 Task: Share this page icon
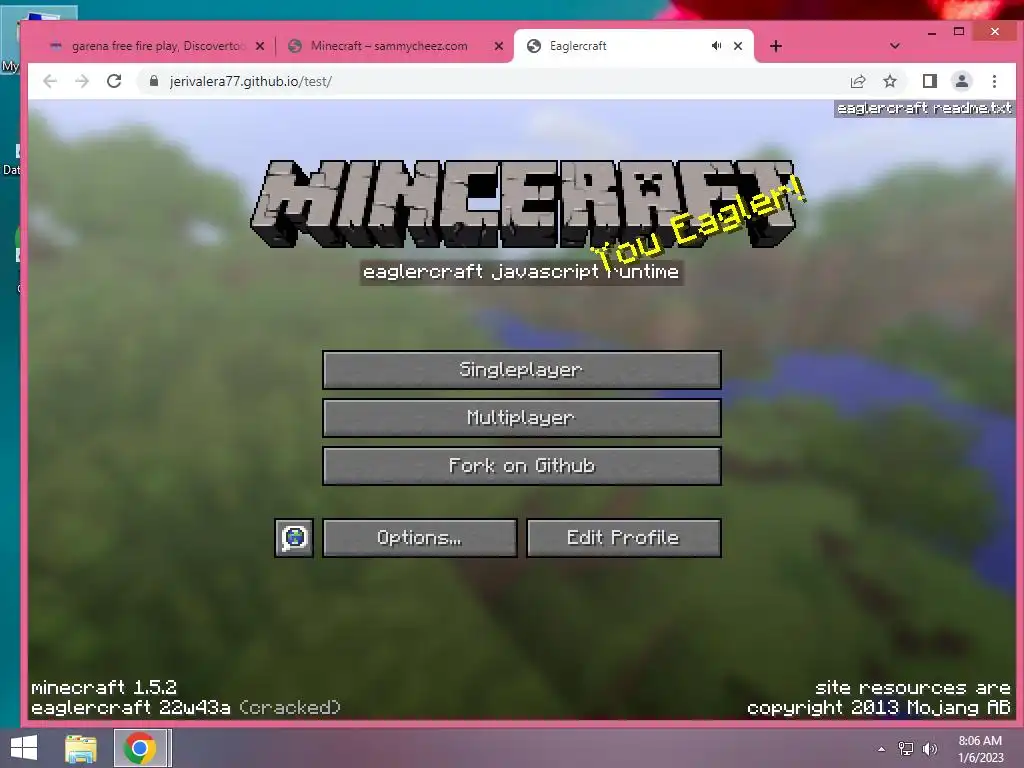(857, 81)
